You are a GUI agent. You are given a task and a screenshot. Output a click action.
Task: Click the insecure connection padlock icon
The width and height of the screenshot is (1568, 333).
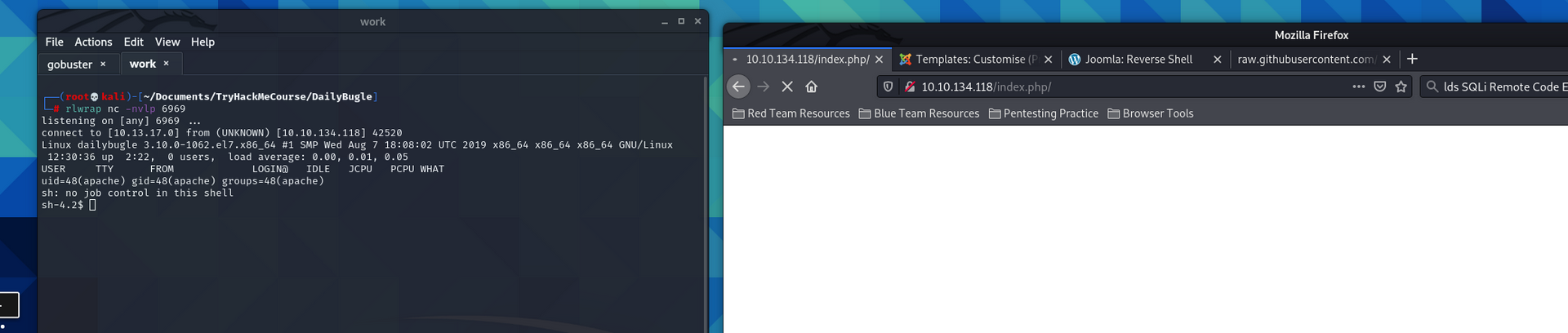click(909, 87)
